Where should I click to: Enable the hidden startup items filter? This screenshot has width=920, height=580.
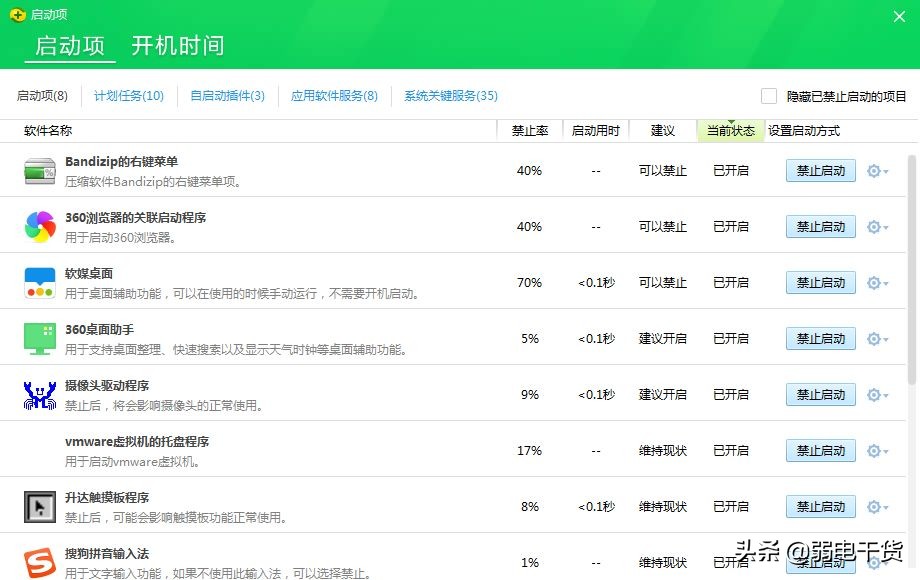click(768, 95)
